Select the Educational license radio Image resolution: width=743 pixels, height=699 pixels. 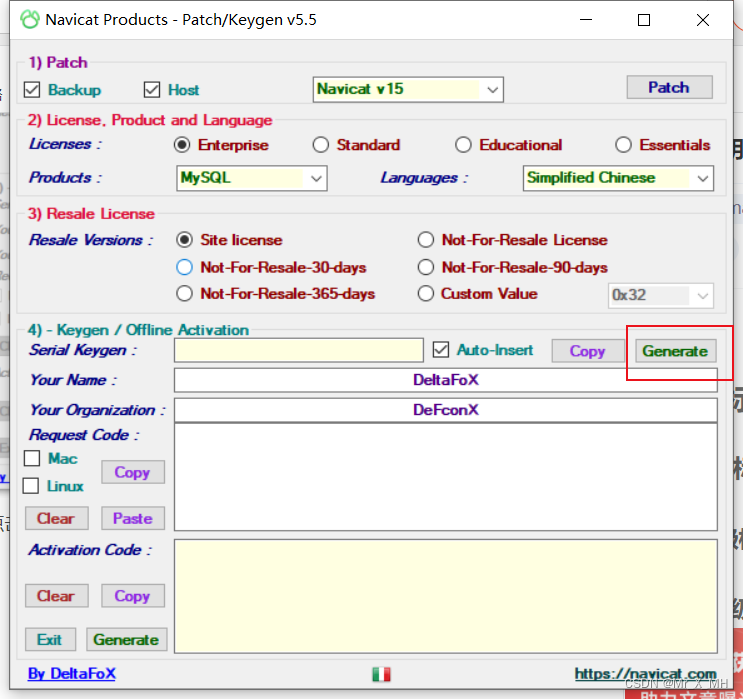(x=463, y=145)
